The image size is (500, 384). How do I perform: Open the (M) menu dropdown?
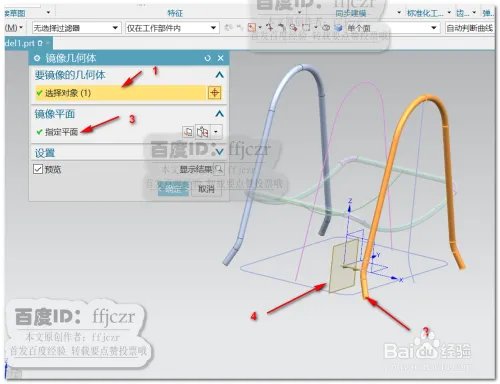tap(14, 28)
